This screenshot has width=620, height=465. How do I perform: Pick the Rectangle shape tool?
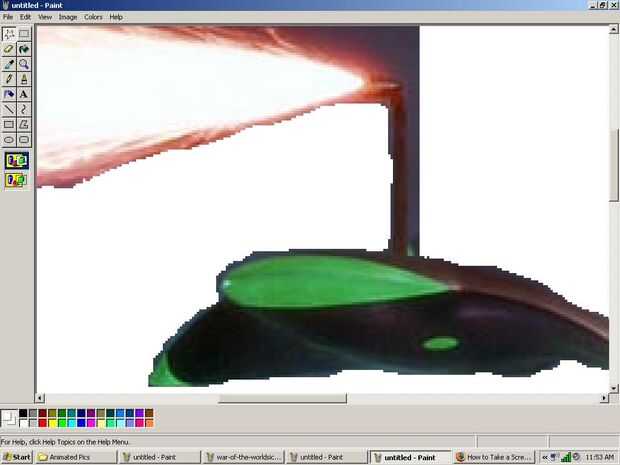point(9,125)
